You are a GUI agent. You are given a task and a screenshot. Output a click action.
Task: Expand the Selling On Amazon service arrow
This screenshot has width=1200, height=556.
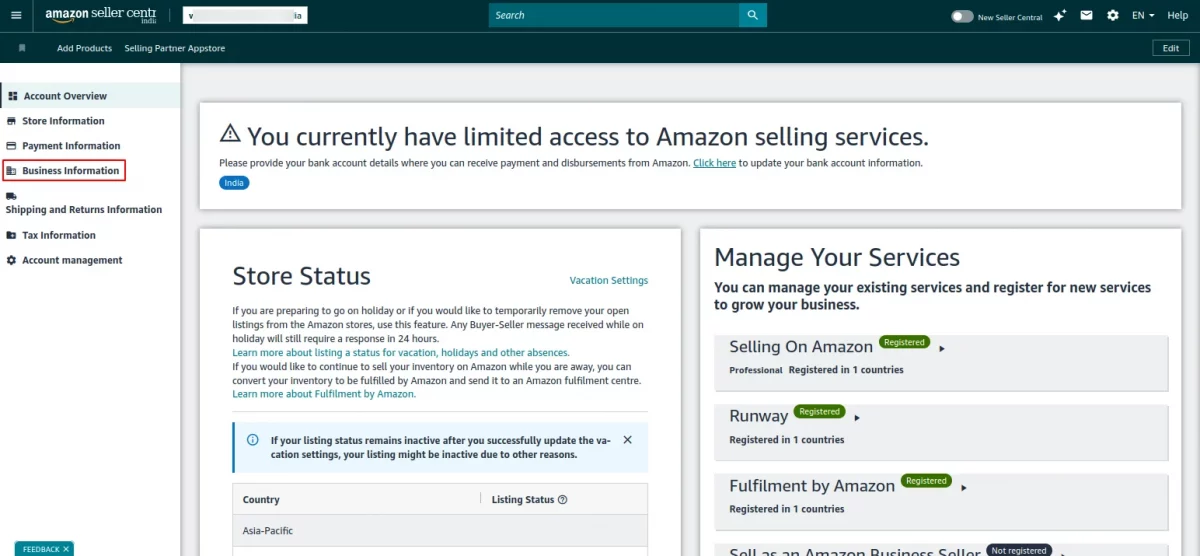pos(942,348)
